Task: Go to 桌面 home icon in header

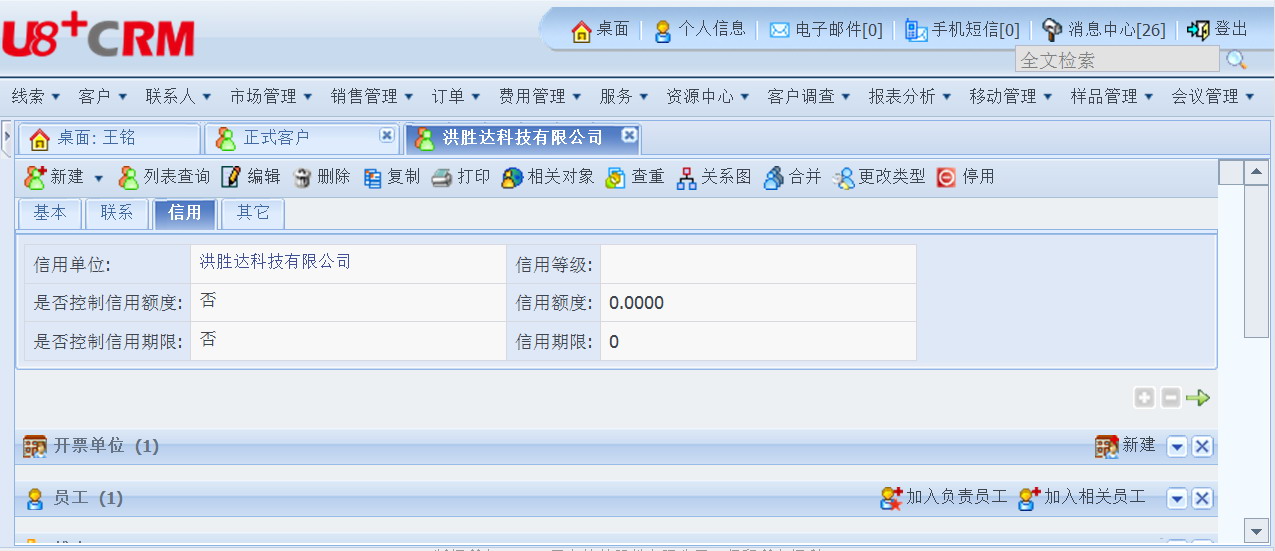Action: 581,30
